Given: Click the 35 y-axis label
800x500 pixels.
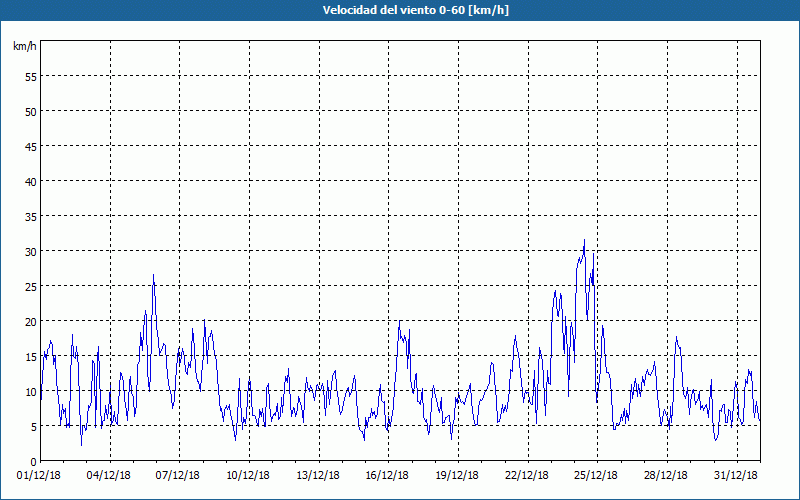Looking at the screenshot, I should point(31,217).
